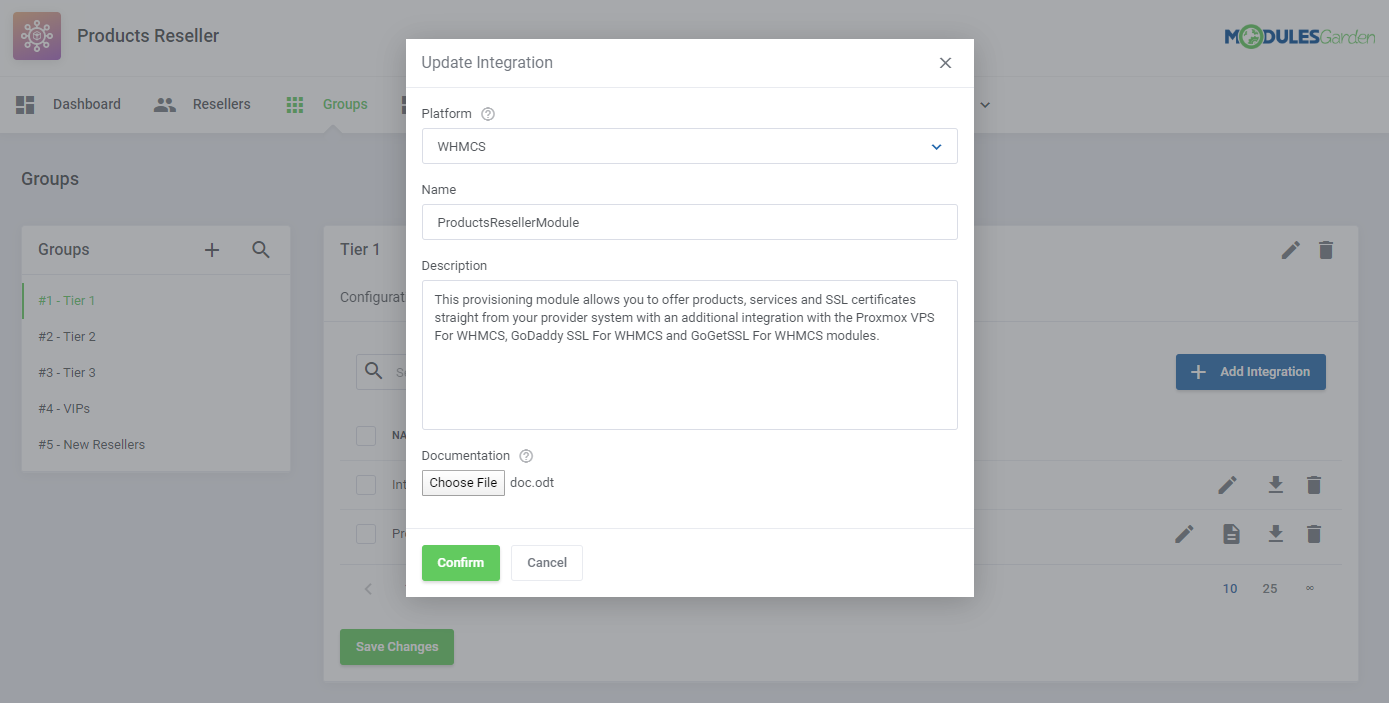Viewport: 1389px width, 703px height.
Task: Delete second integration row trash icon
Action: coord(1314,534)
